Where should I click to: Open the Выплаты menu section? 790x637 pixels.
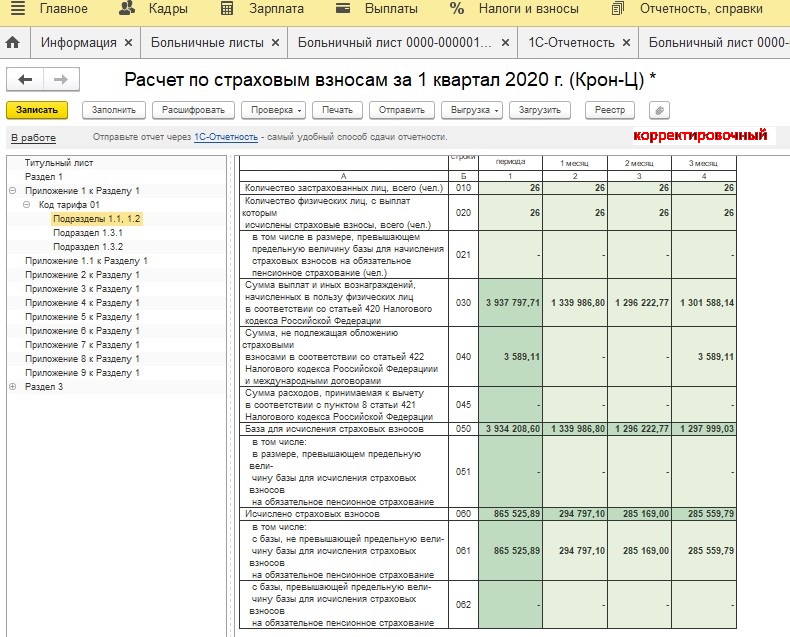click(x=391, y=9)
